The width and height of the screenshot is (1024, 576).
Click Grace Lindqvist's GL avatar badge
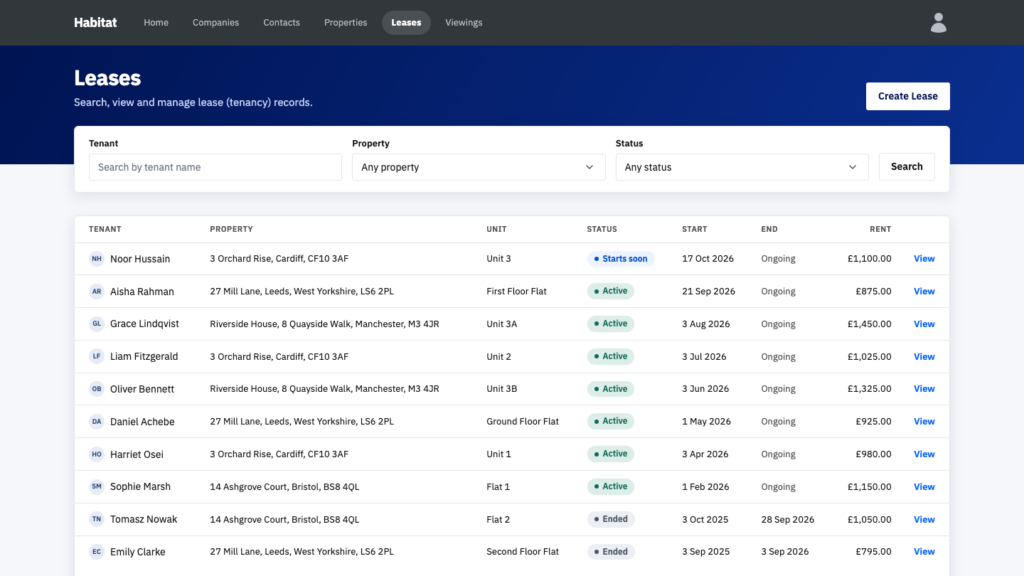[x=96, y=323]
